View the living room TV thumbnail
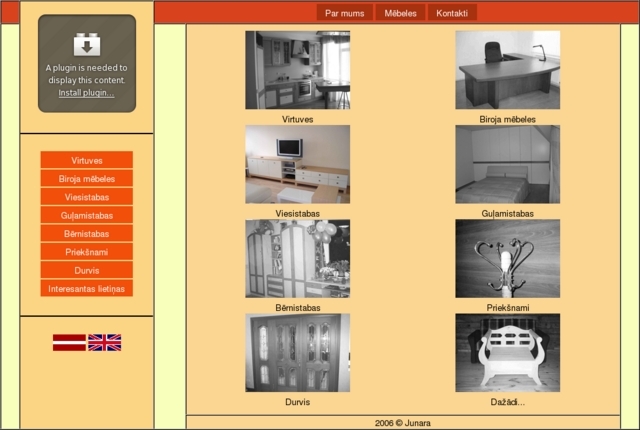The width and height of the screenshot is (640, 430). click(x=298, y=164)
